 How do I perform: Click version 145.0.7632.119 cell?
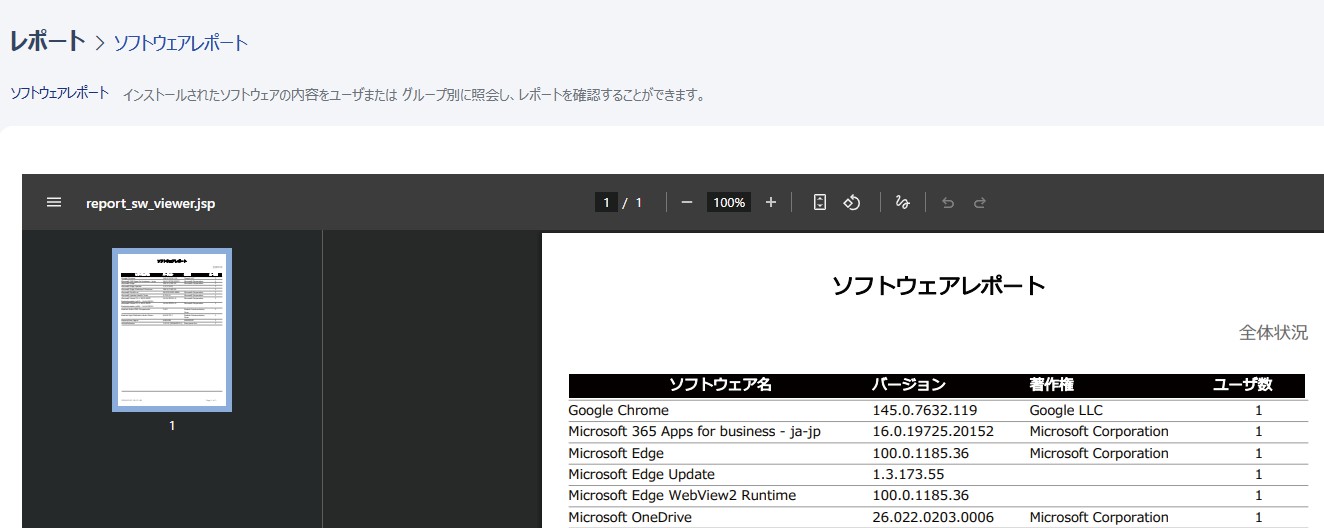[925, 410]
